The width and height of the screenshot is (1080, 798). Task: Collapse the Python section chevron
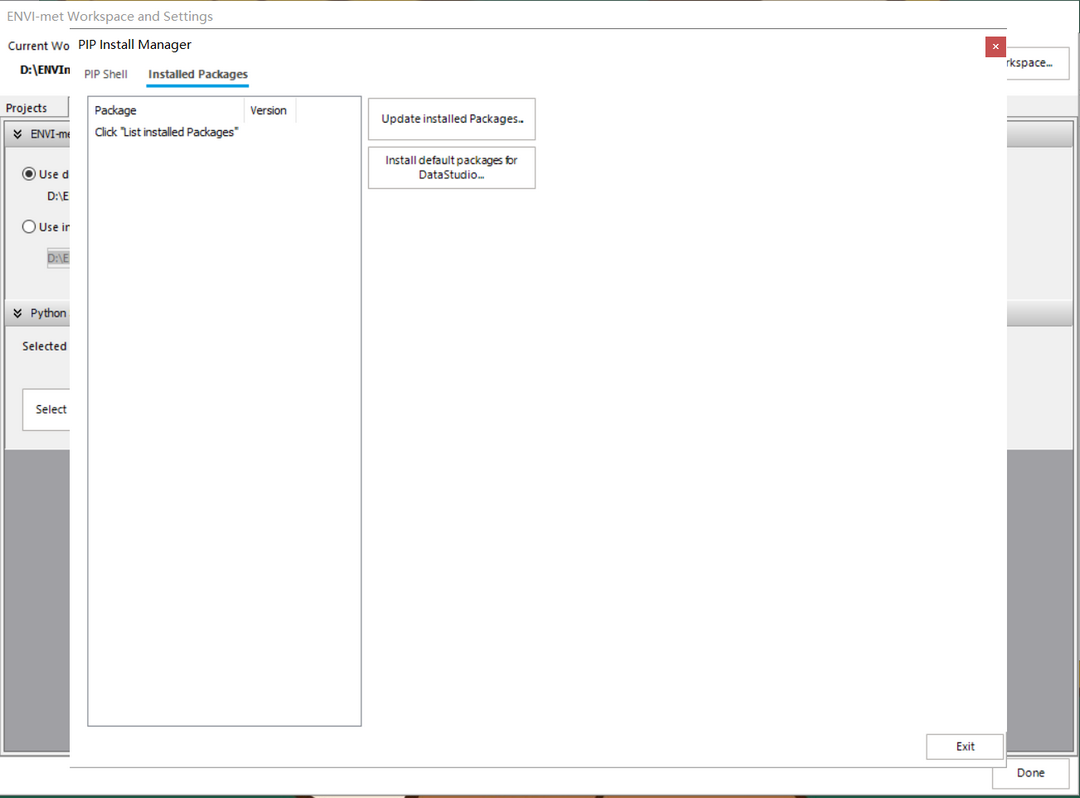click(x=18, y=313)
